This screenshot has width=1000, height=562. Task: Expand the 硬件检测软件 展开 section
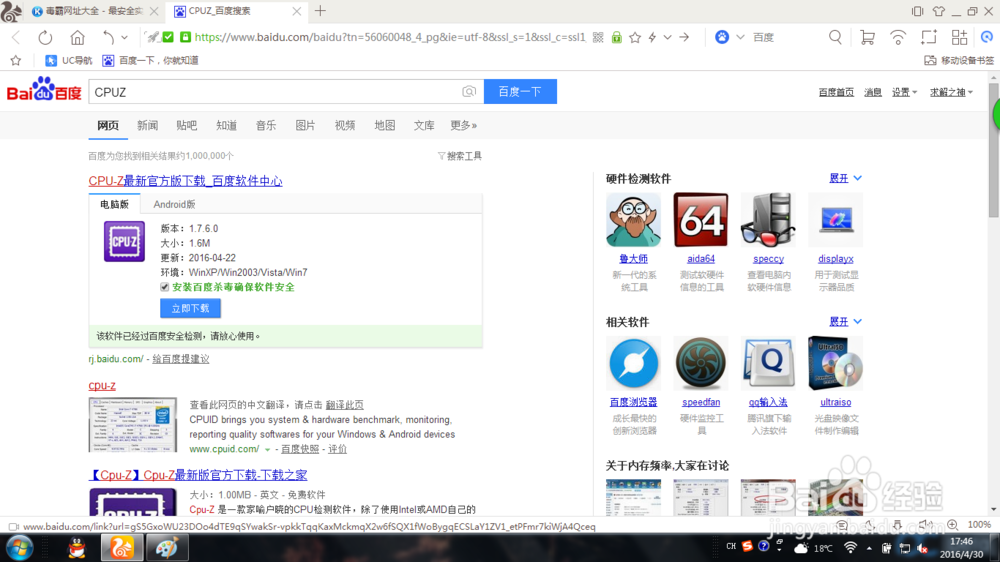click(845, 179)
